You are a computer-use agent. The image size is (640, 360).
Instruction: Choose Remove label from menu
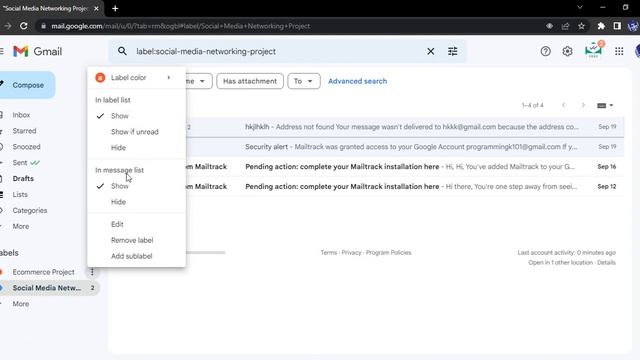136,240
